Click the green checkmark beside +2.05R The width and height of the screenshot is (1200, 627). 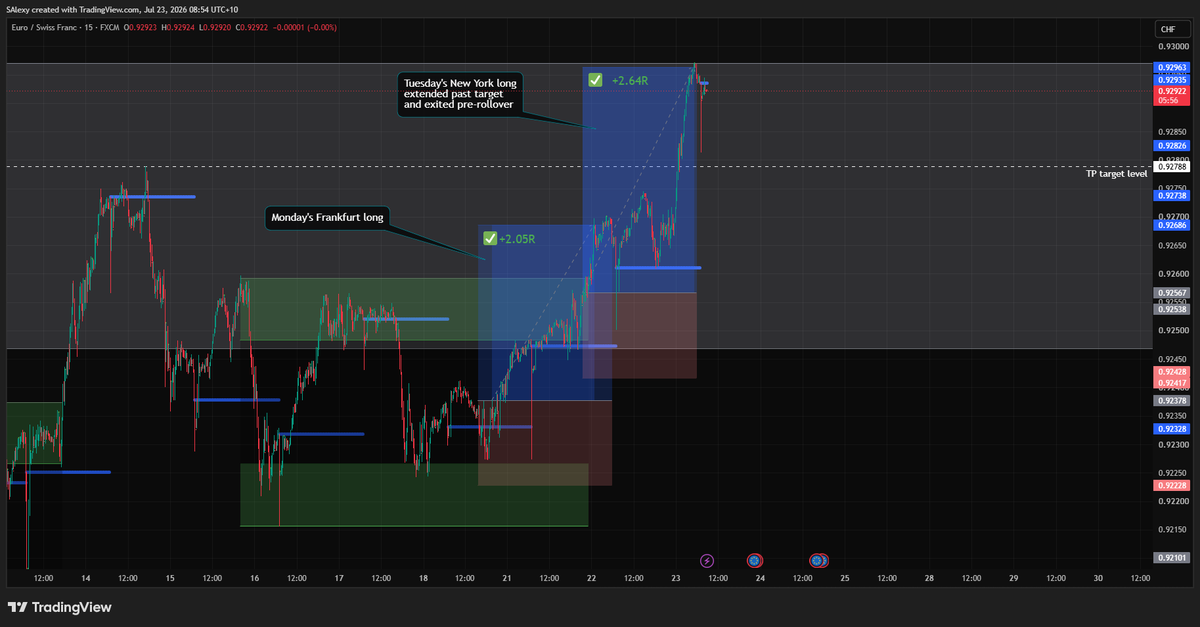[x=490, y=239]
